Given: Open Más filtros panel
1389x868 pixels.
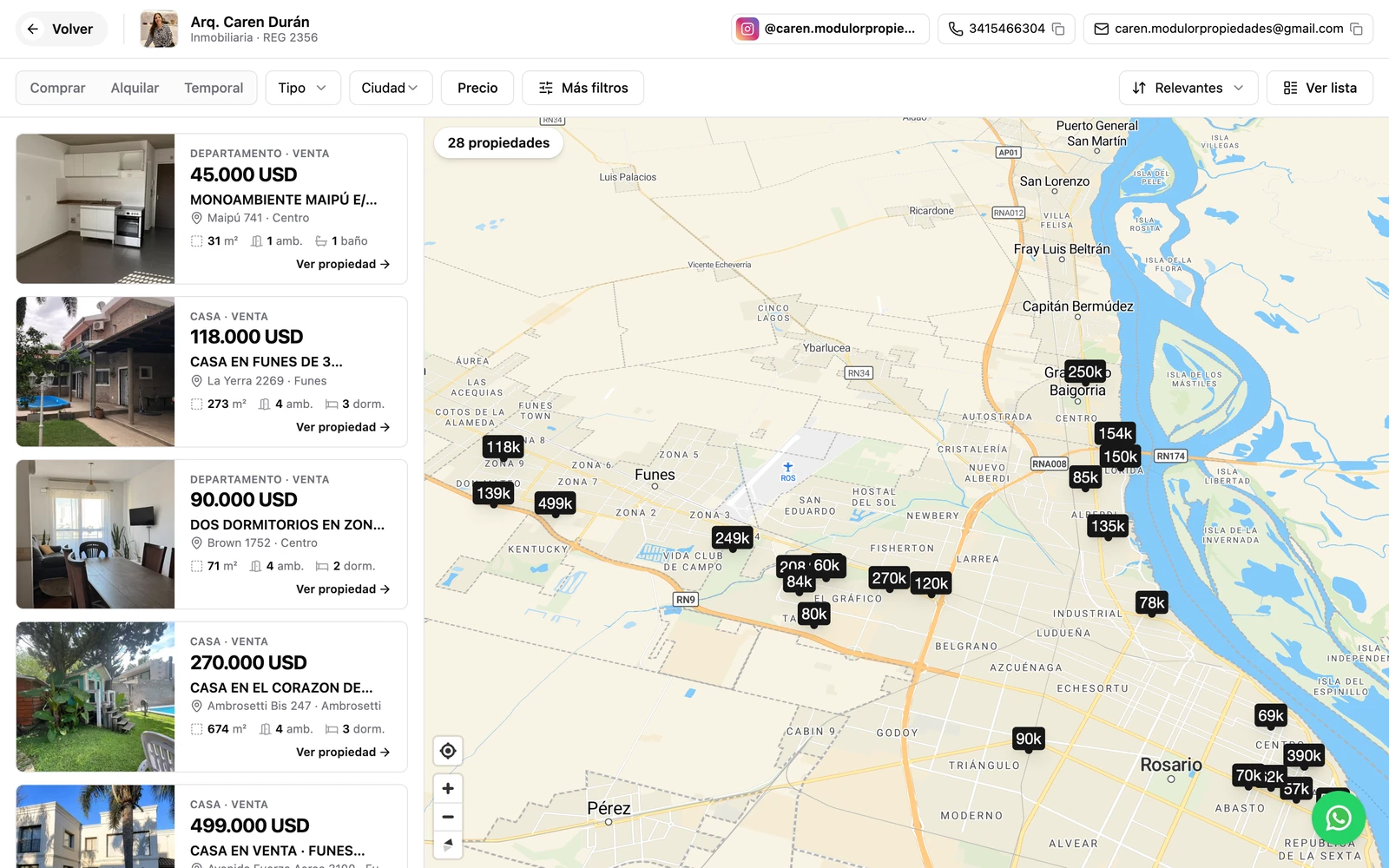Looking at the screenshot, I should point(583,88).
